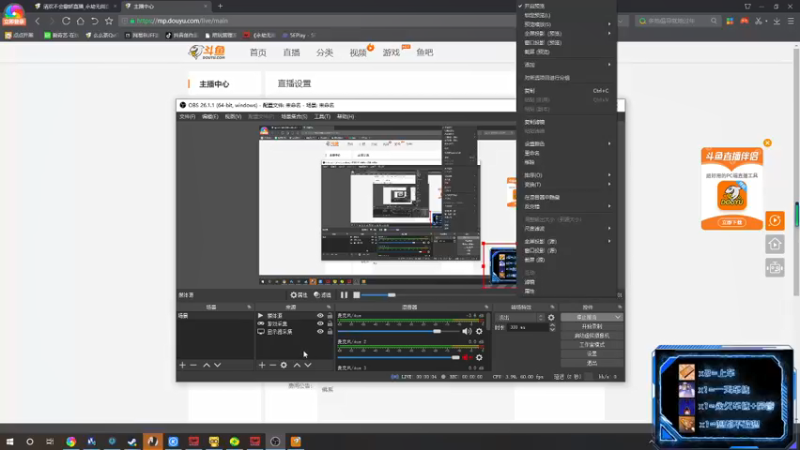Open the source properties via the 属性 gear
This screenshot has width=800, height=450.
(x=299, y=295)
